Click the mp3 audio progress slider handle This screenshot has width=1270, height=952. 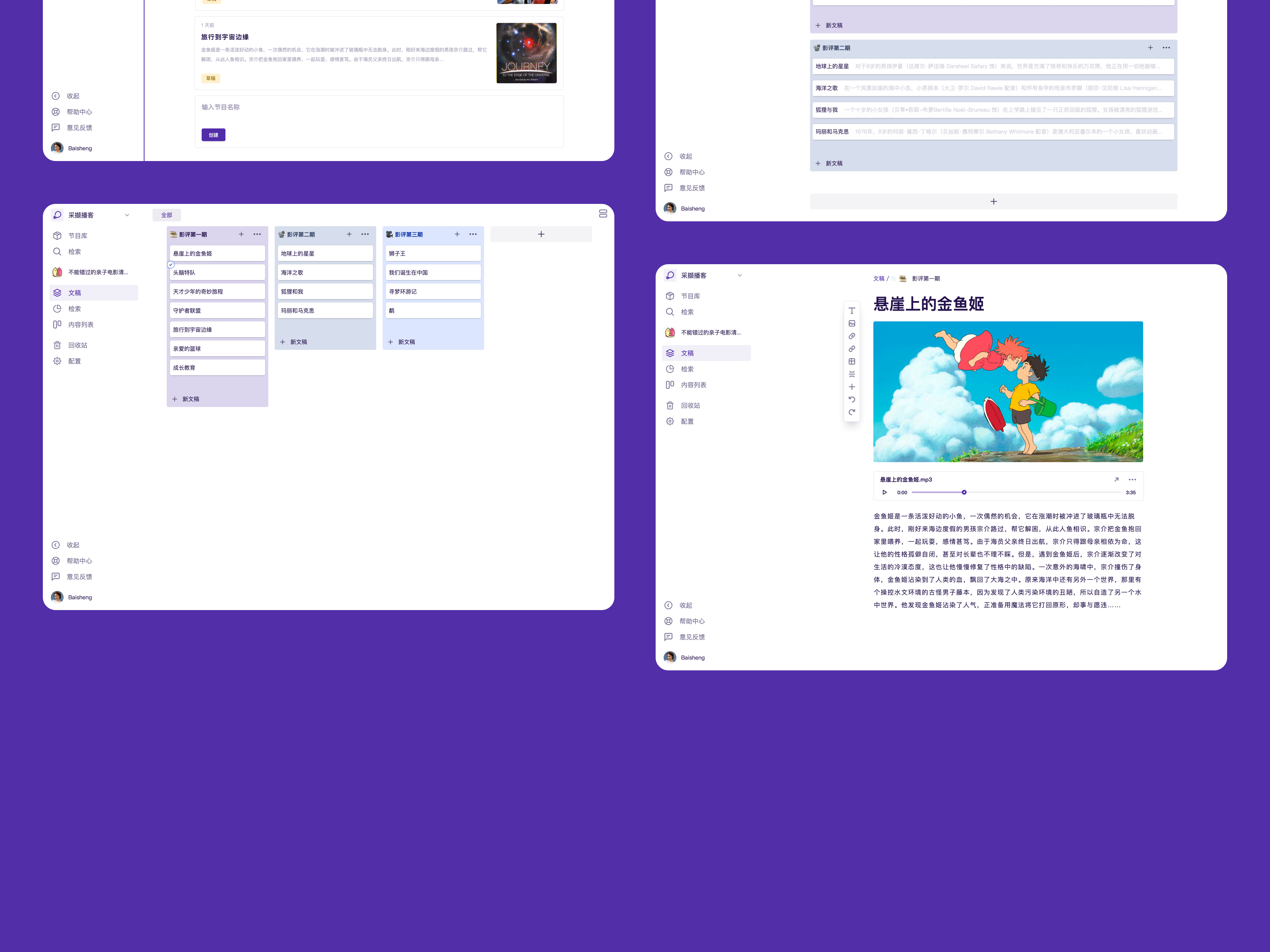click(x=964, y=492)
